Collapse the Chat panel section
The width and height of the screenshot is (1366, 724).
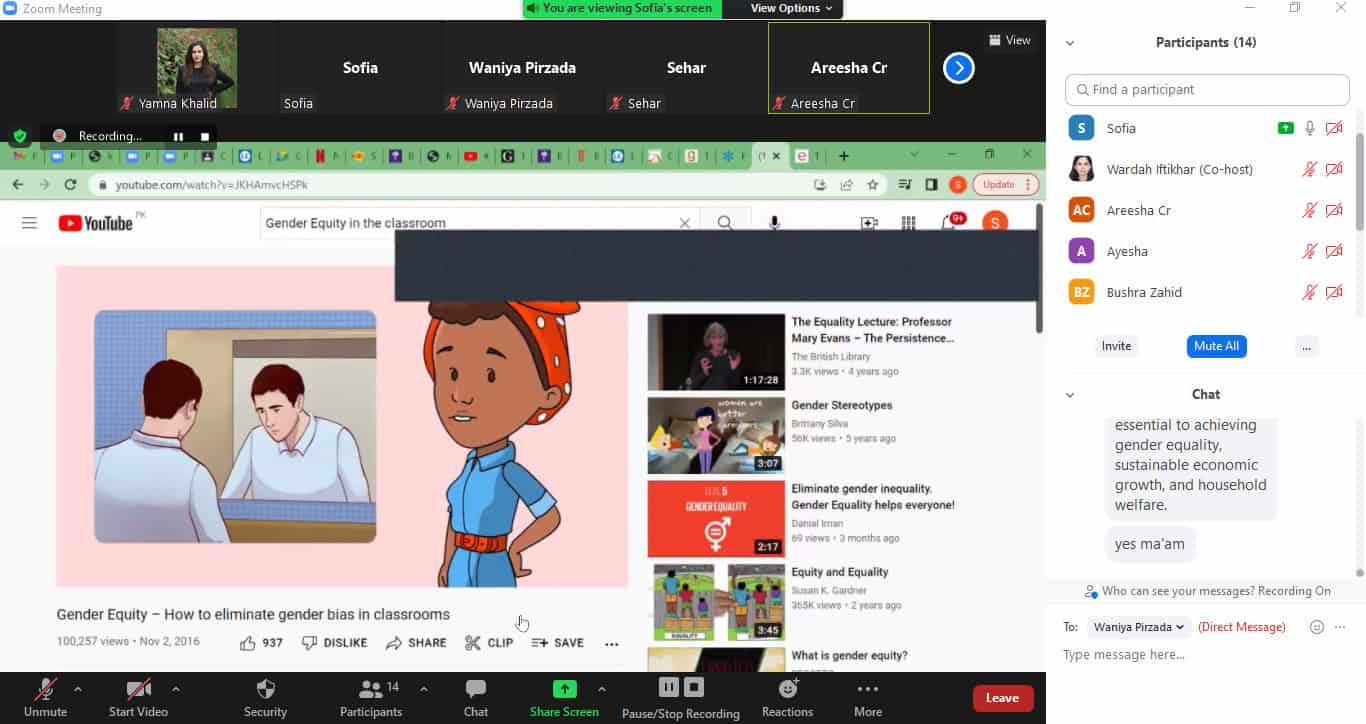click(x=1070, y=395)
